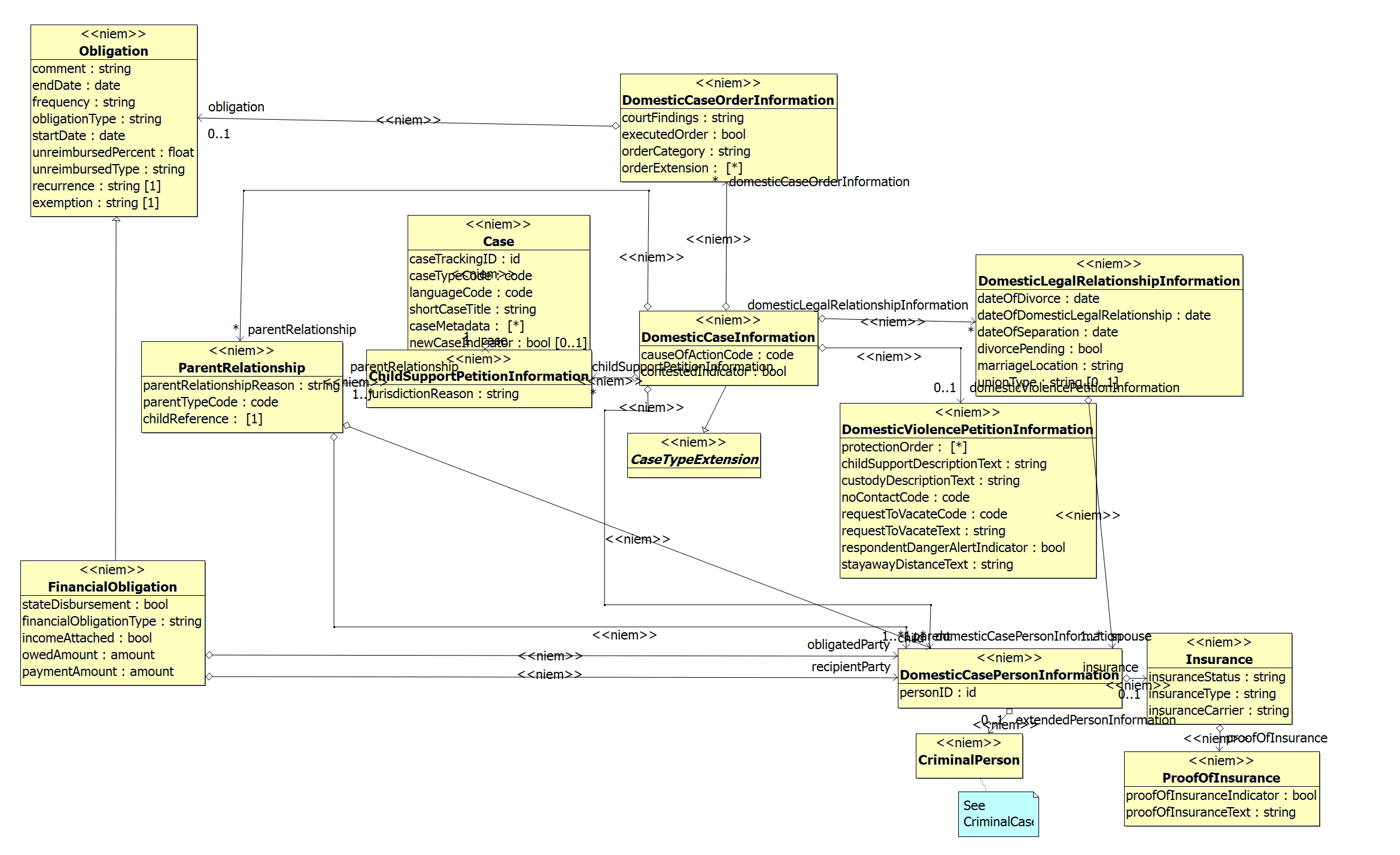Click the CriminalPerson class box
The image size is (1400, 855).
(x=968, y=760)
